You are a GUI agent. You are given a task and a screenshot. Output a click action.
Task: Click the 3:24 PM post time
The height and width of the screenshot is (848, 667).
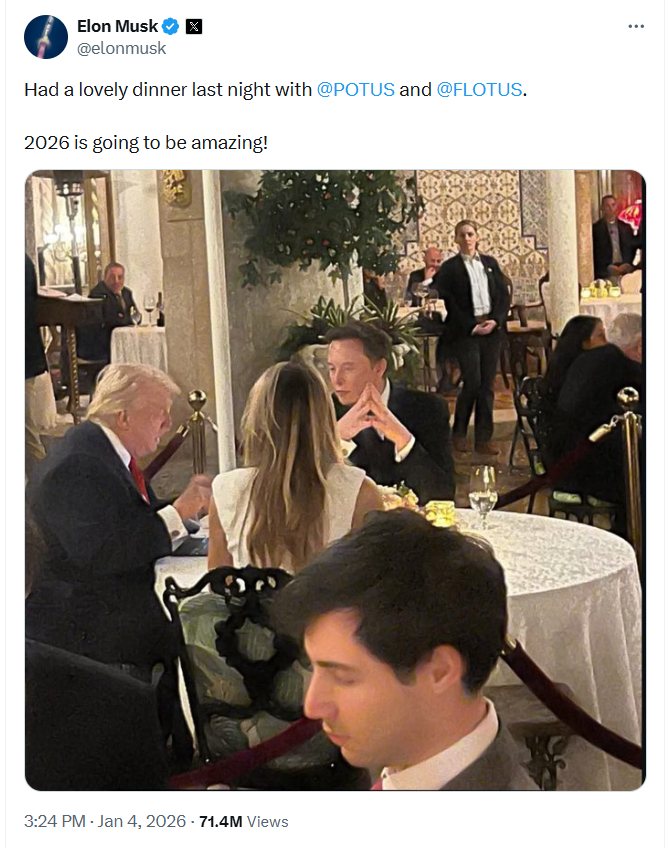[57, 821]
